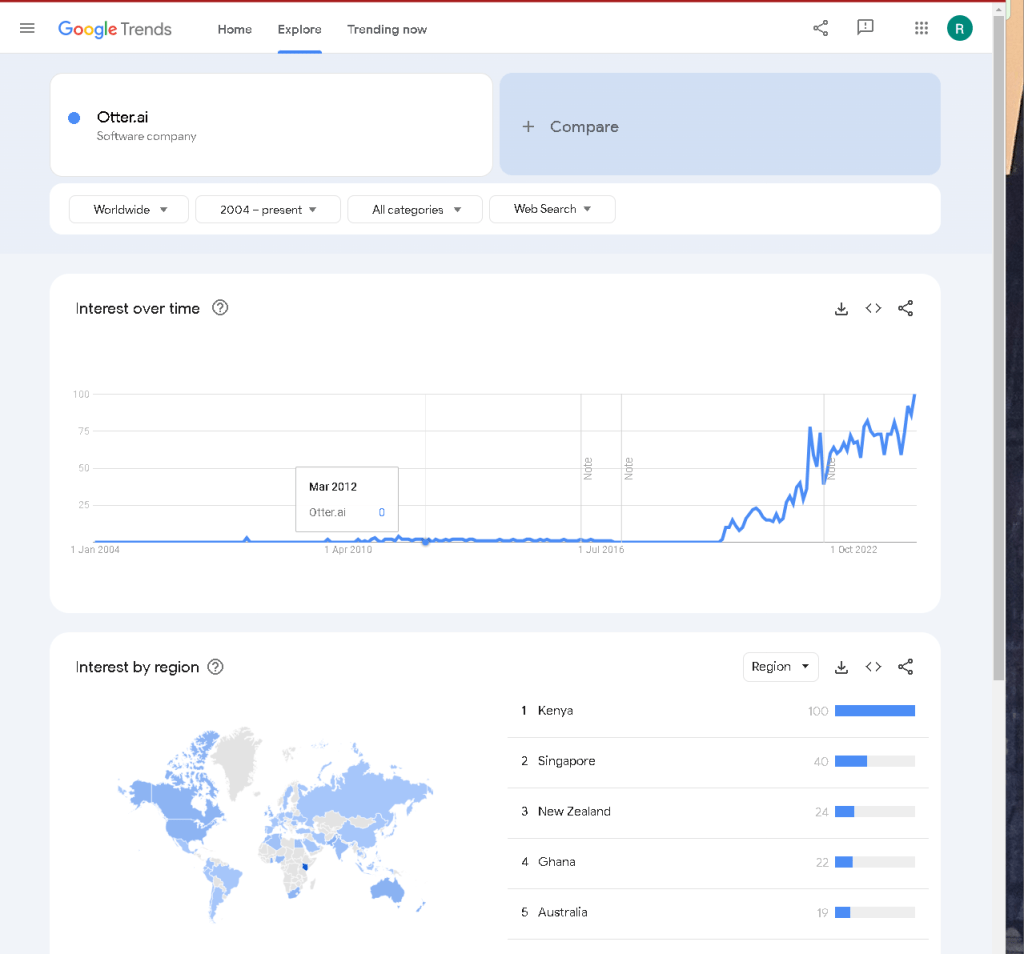
Task: Select the Explore tab
Action: [x=299, y=29]
